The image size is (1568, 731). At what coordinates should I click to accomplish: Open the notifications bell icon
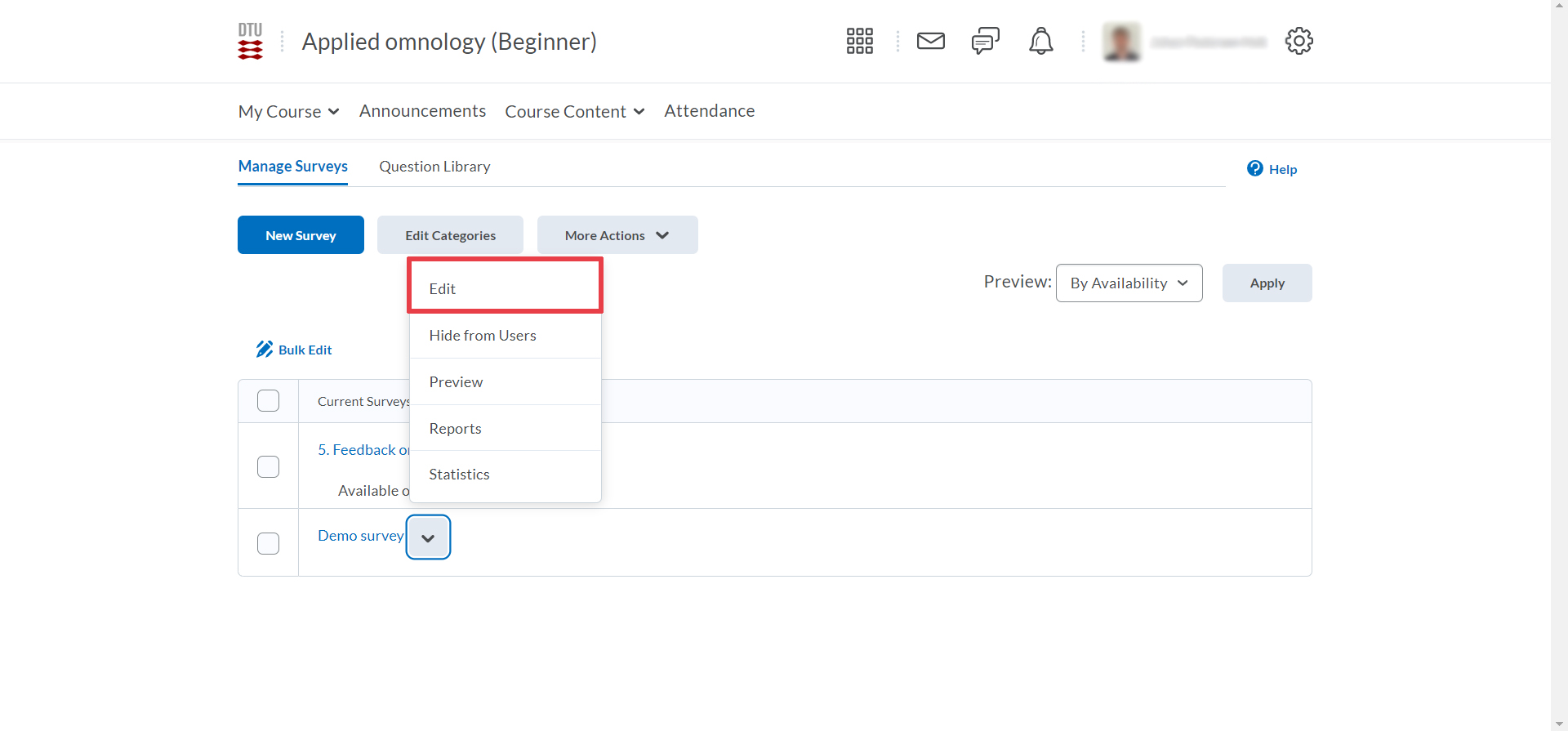click(1040, 41)
